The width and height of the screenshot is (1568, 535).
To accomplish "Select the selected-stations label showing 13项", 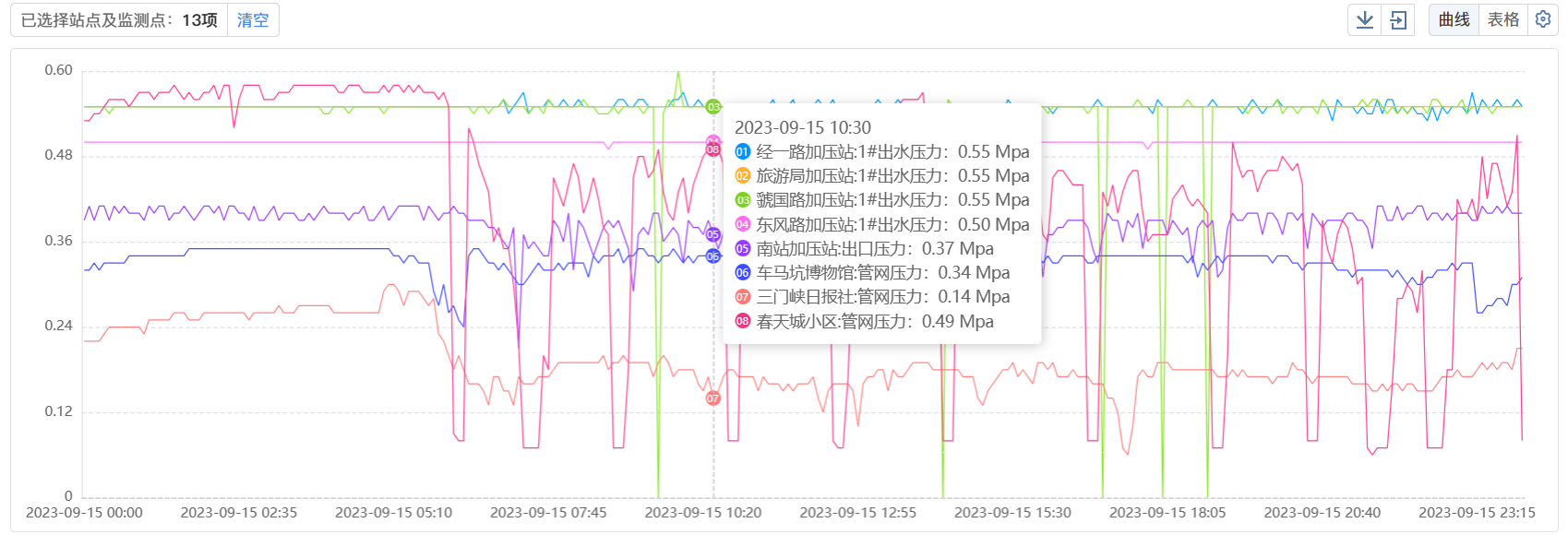I will [x=119, y=20].
